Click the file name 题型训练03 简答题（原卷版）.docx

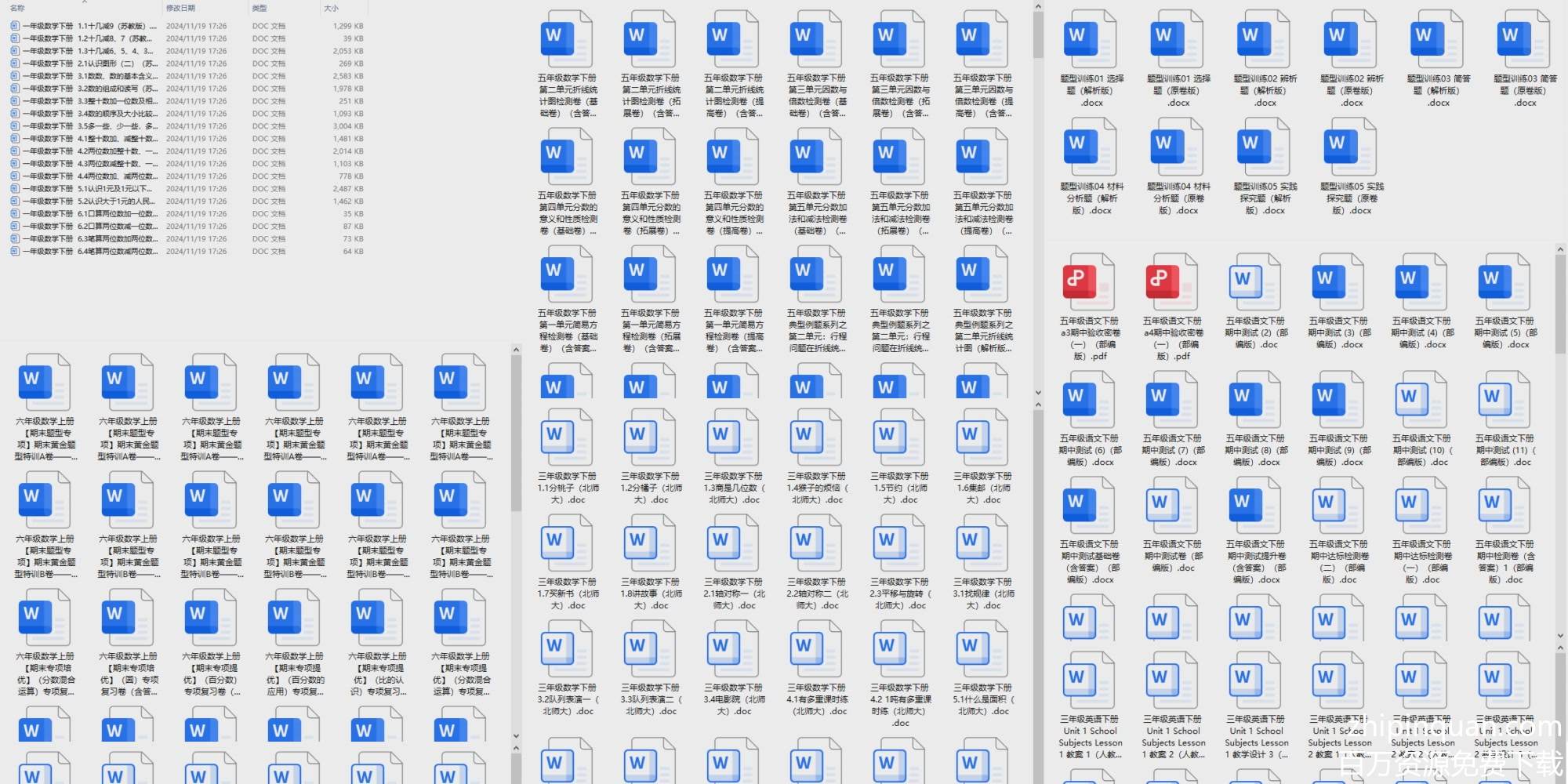tap(1525, 91)
